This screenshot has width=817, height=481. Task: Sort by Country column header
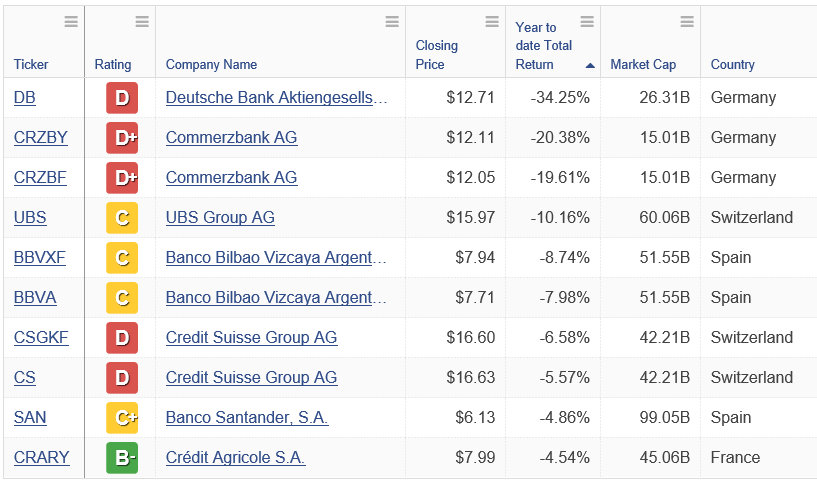(732, 65)
